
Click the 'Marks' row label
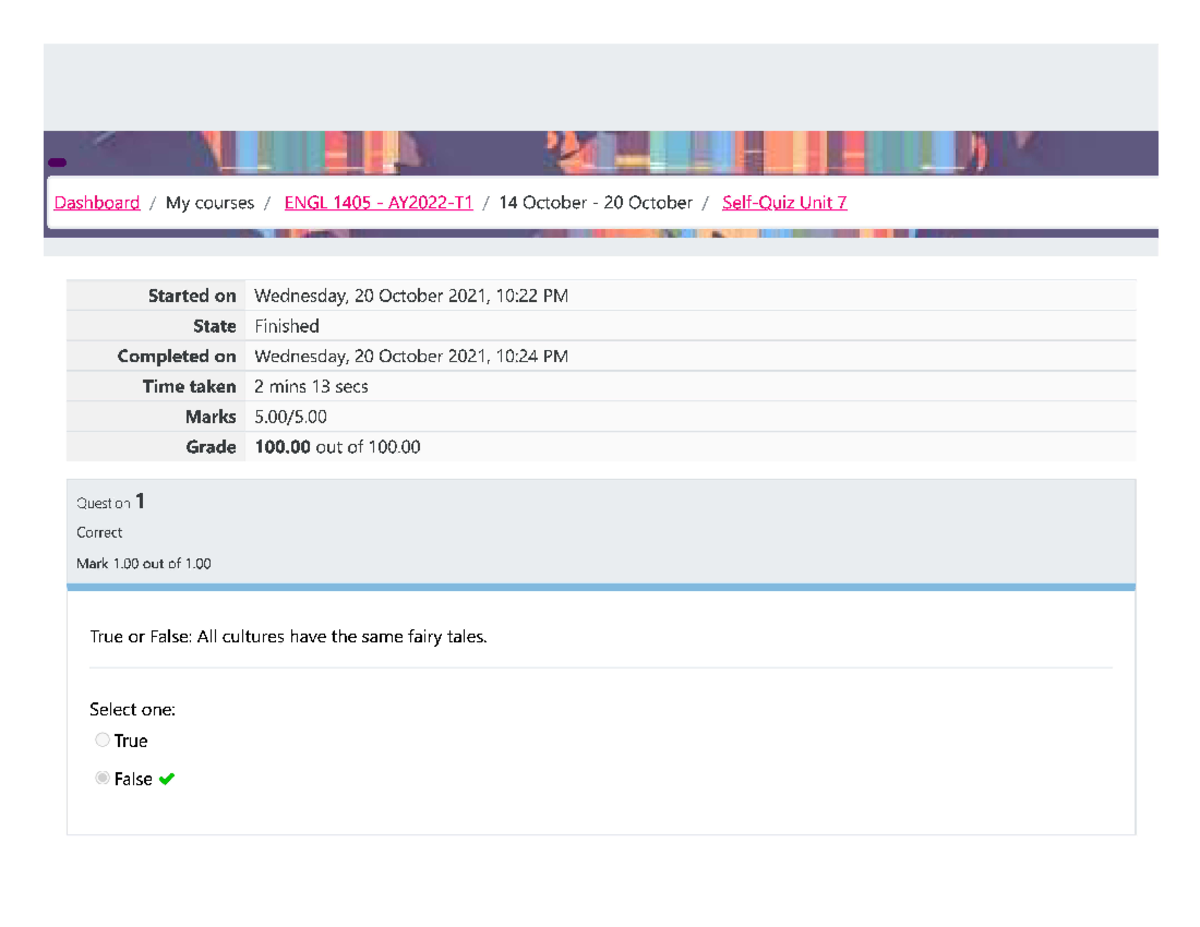(x=211, y=417)
